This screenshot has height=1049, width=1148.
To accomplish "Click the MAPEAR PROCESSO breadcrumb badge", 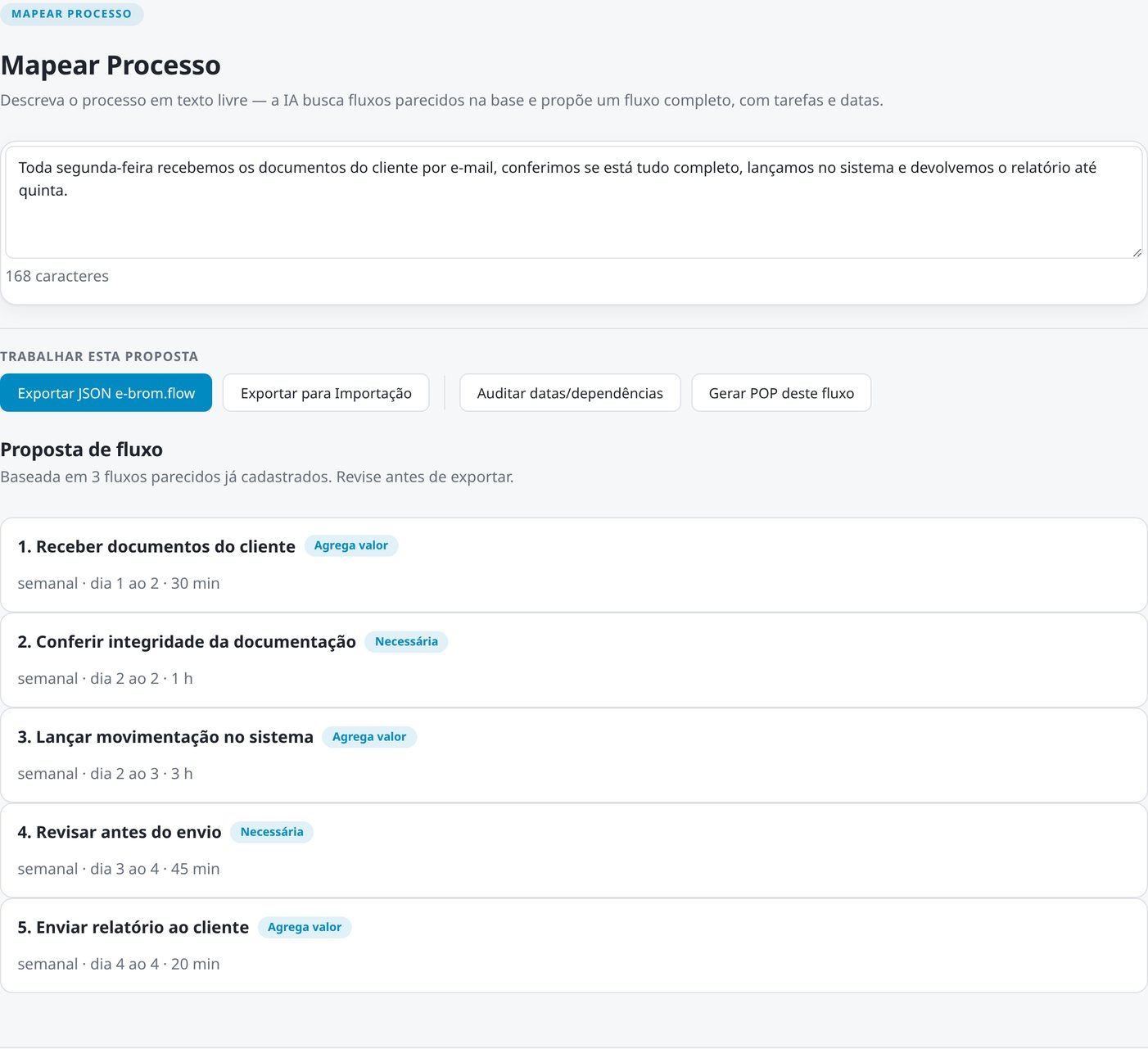I will click(72, 14).
